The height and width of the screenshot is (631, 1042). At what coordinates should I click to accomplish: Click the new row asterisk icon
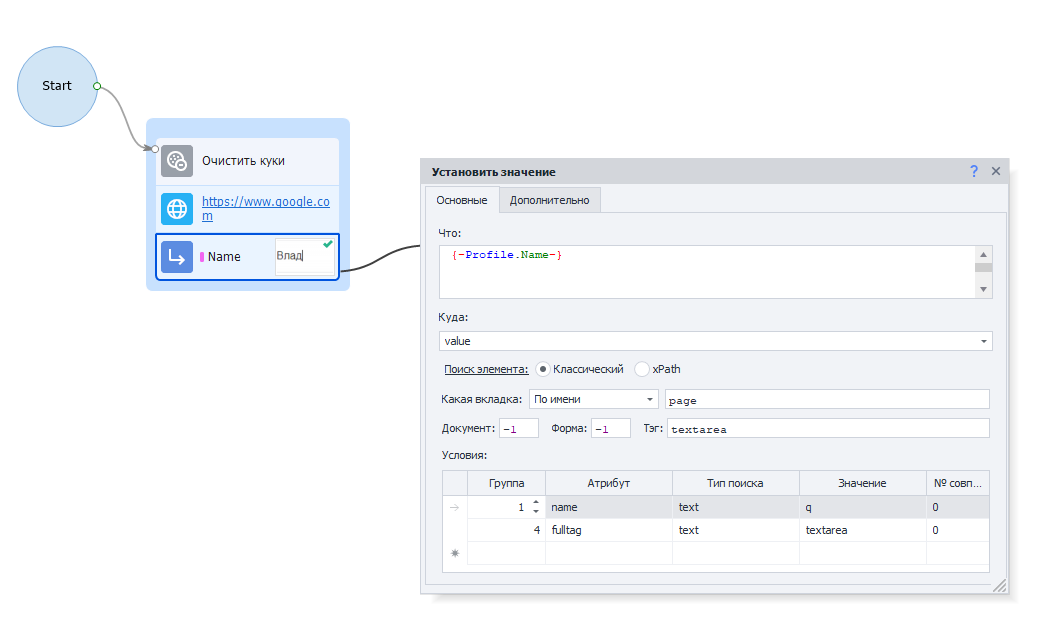pos(455,553)
